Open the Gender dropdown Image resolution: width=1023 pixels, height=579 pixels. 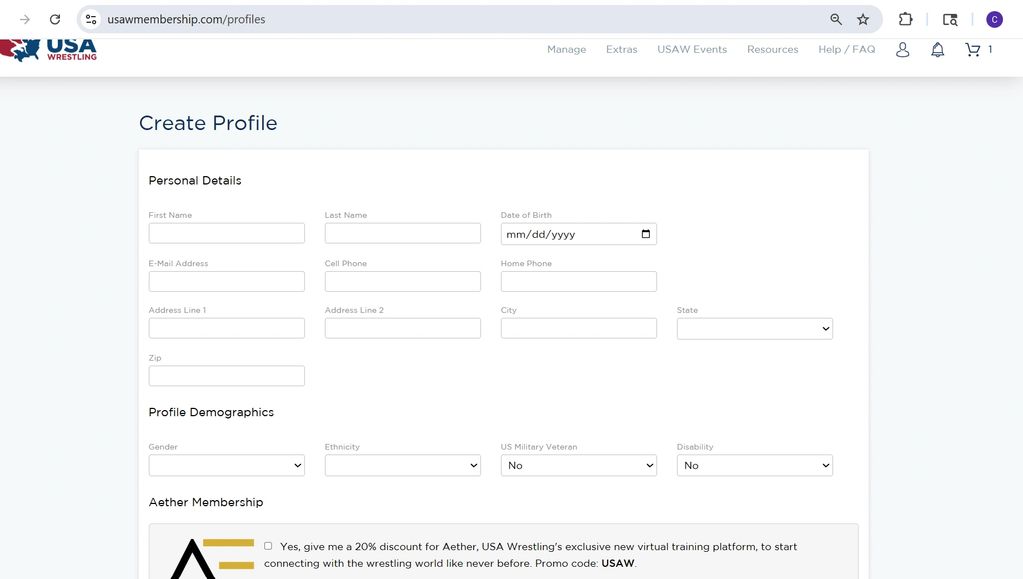226,465
